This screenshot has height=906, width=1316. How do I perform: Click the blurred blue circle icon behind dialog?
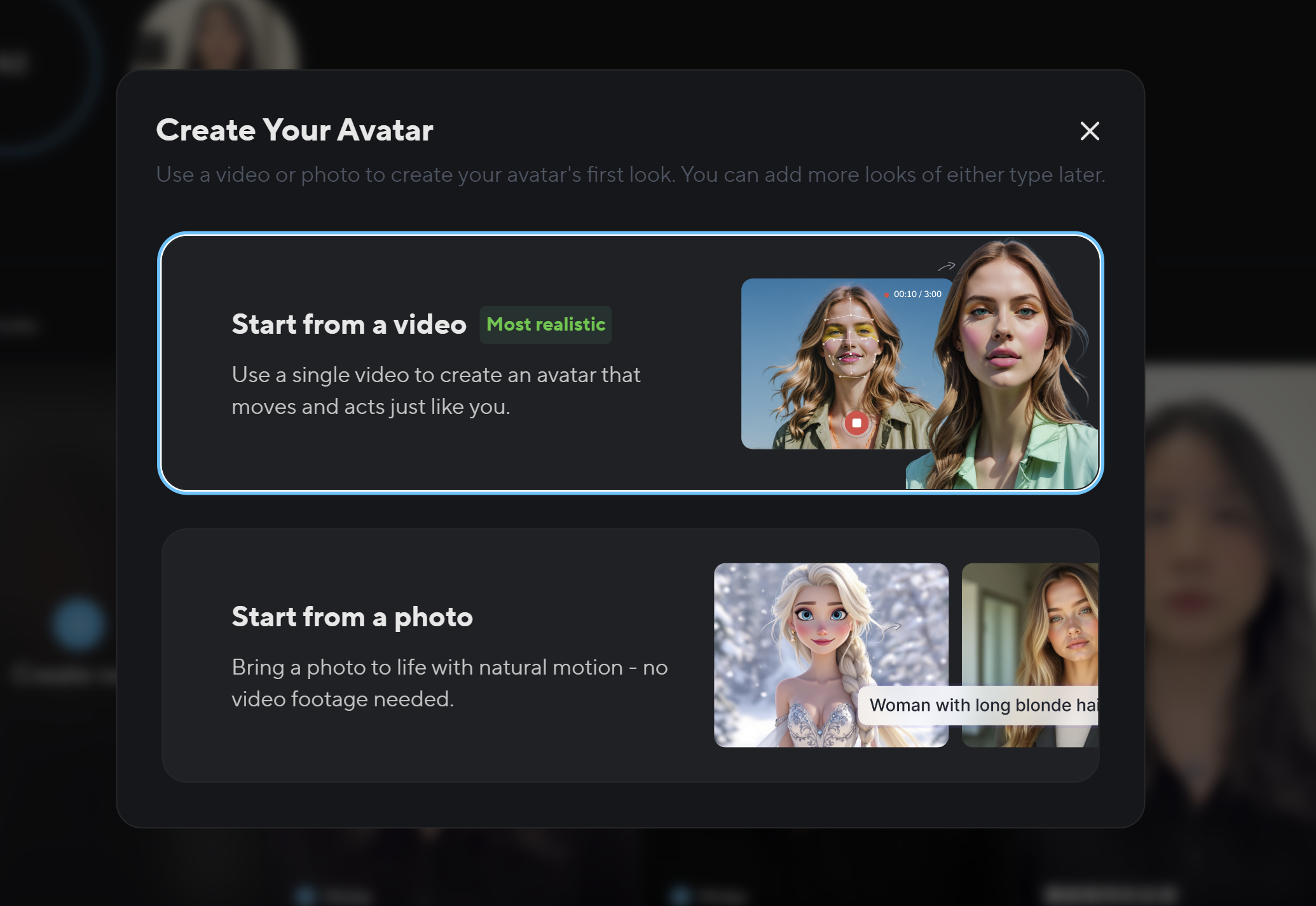pos(79,624)
